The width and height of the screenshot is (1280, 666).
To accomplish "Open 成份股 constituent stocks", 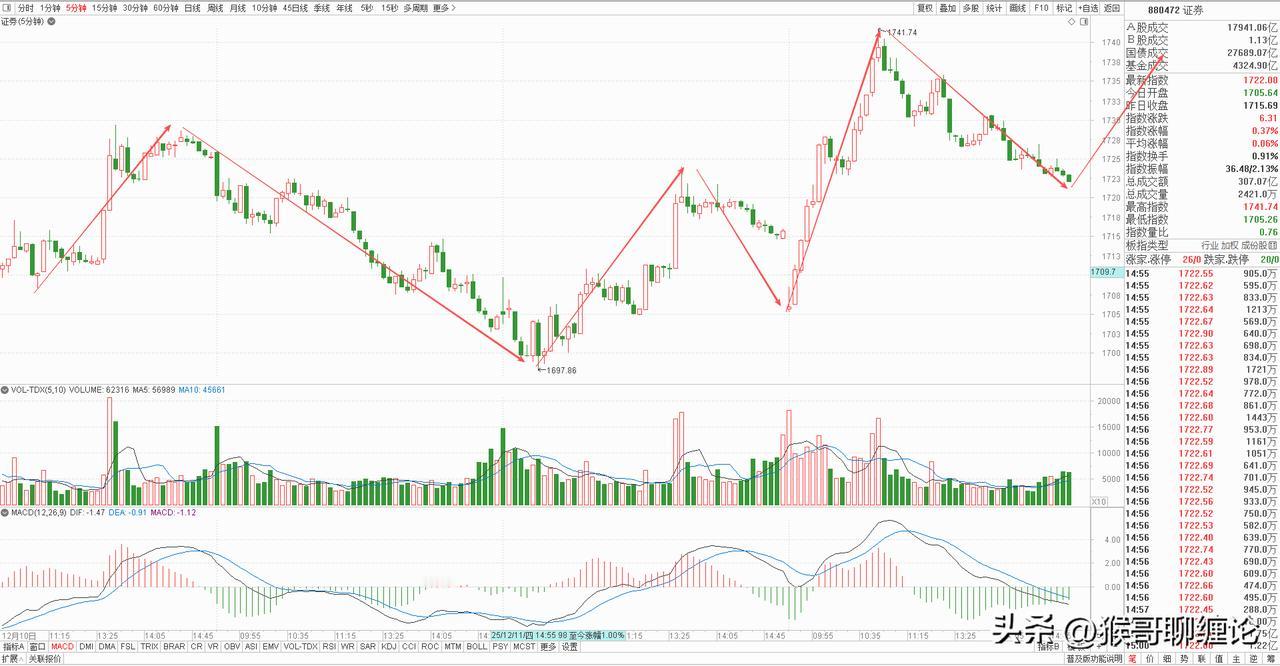I will [1259, 245].
